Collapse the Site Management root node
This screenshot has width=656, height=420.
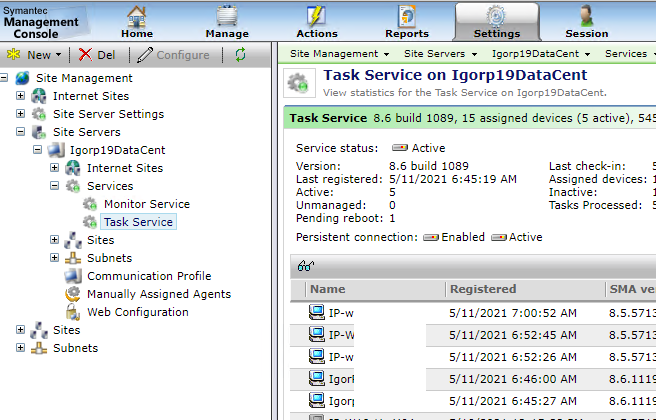click(3, 78)
